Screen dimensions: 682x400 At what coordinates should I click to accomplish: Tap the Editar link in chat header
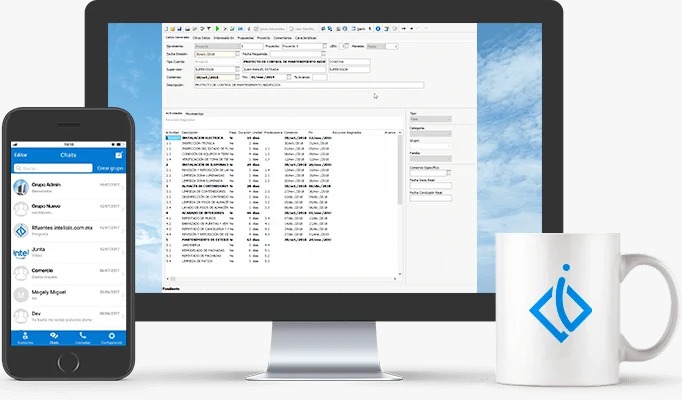(x=20, y=155)
